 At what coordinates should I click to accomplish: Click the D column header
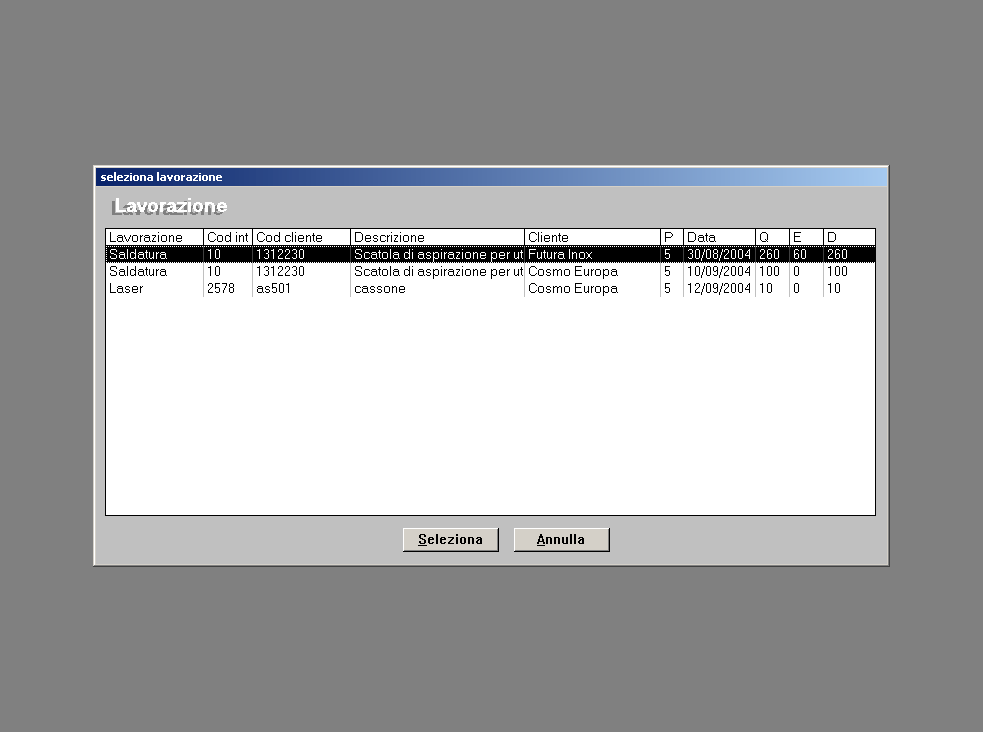click(x=849, y=237)
